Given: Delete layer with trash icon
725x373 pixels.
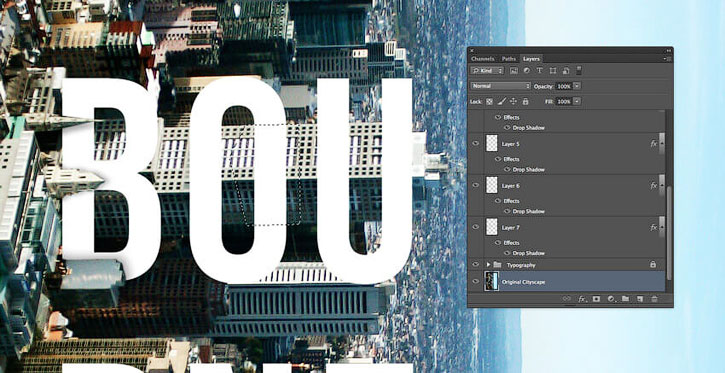Looking at the screenshot, I should pos(654,299).
